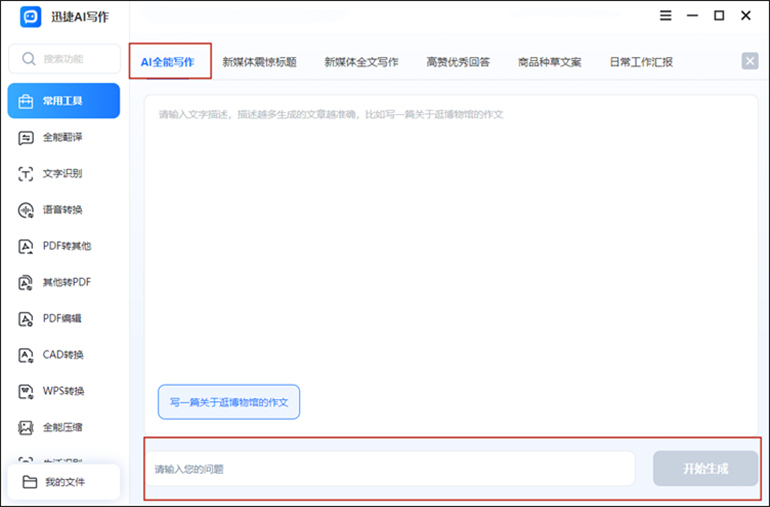Image resolution: width=770 pixels, height=507 pixels.
Task: Switch to 商品种草文案 tab
Action: pos(550,62)
